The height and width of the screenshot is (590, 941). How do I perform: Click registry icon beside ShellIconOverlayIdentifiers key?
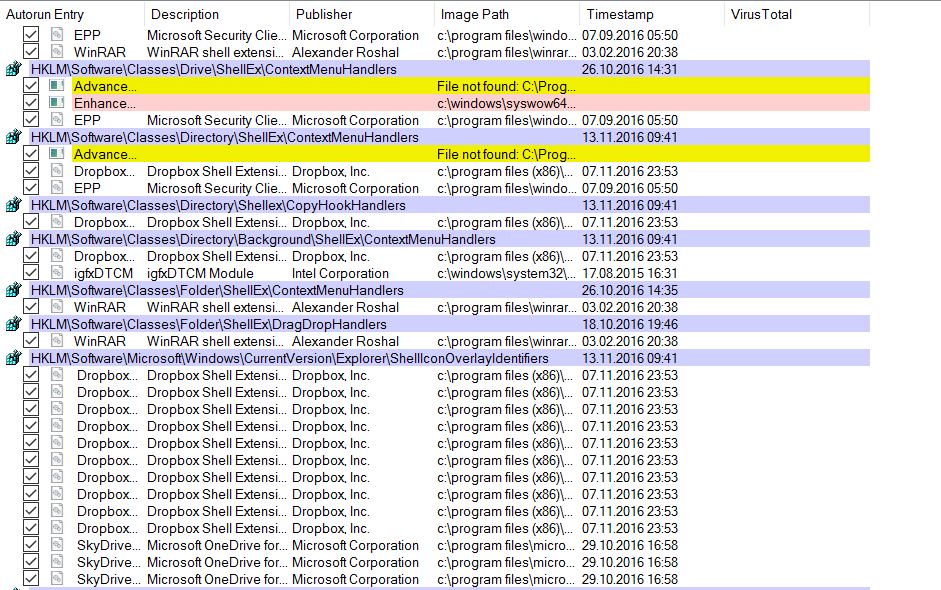(x=13, y=358)
